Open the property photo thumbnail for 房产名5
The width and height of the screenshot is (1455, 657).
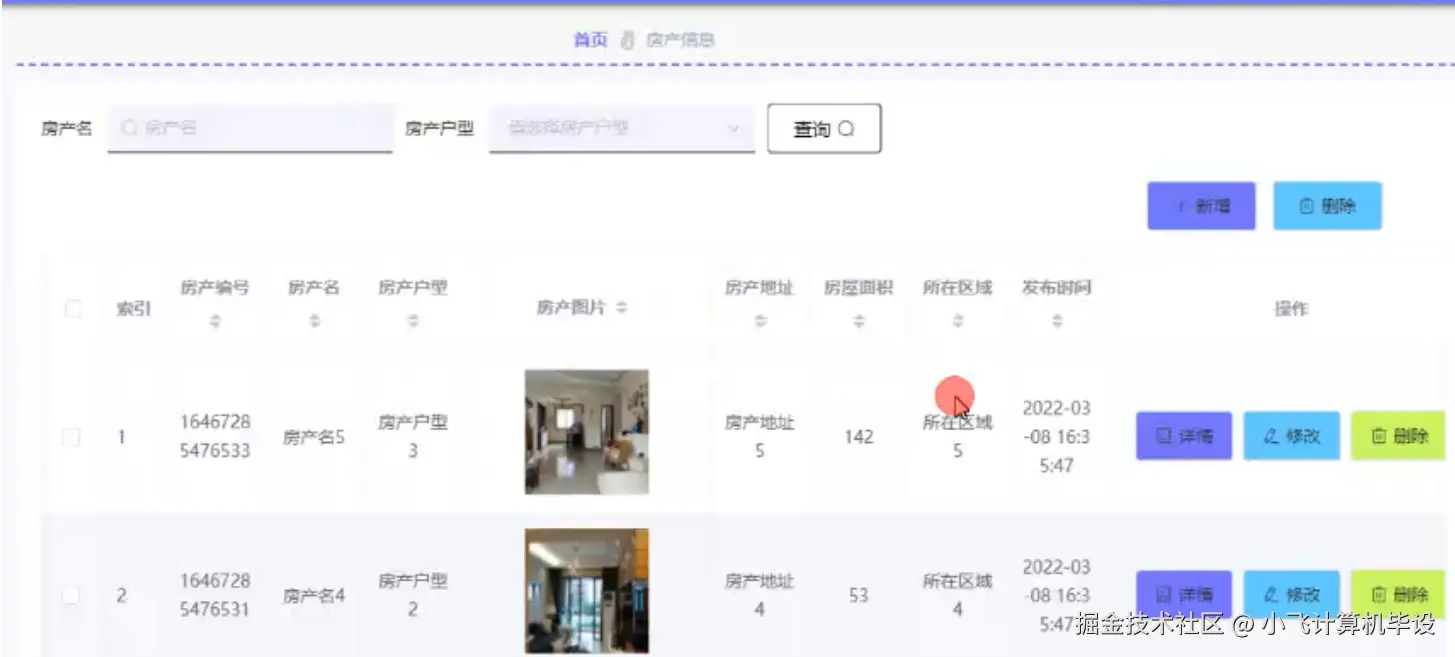[x=586, y=432]
